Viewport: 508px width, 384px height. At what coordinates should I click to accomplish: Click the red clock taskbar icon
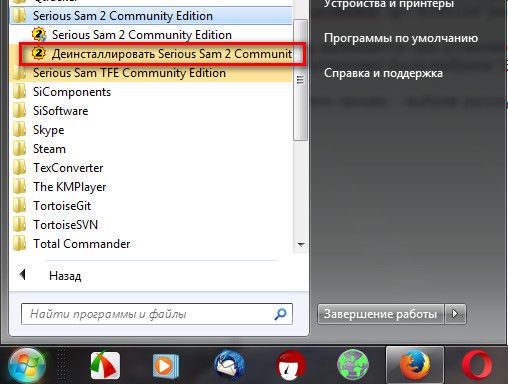[x=291, y=365]
